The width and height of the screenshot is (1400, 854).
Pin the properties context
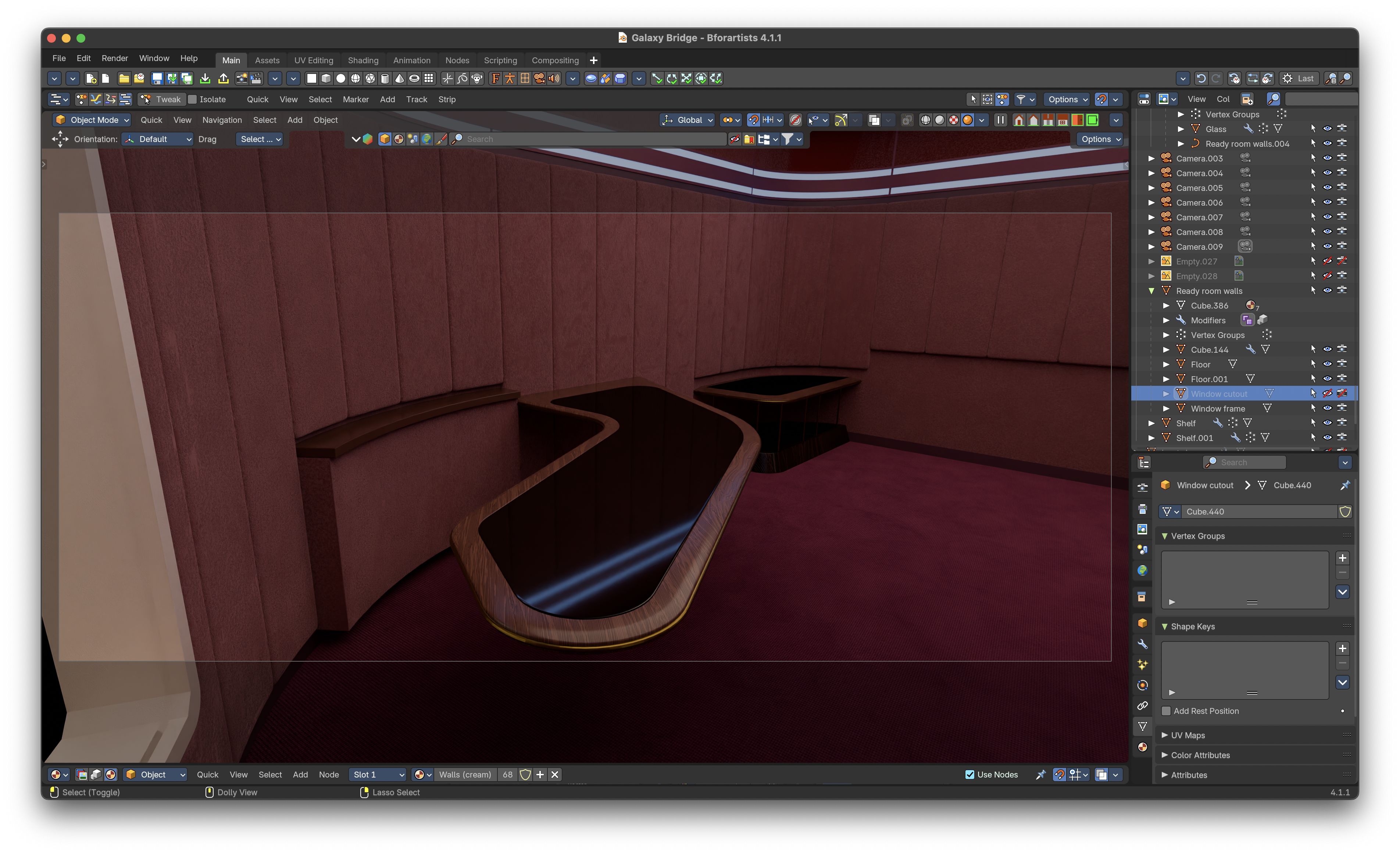1345,485
